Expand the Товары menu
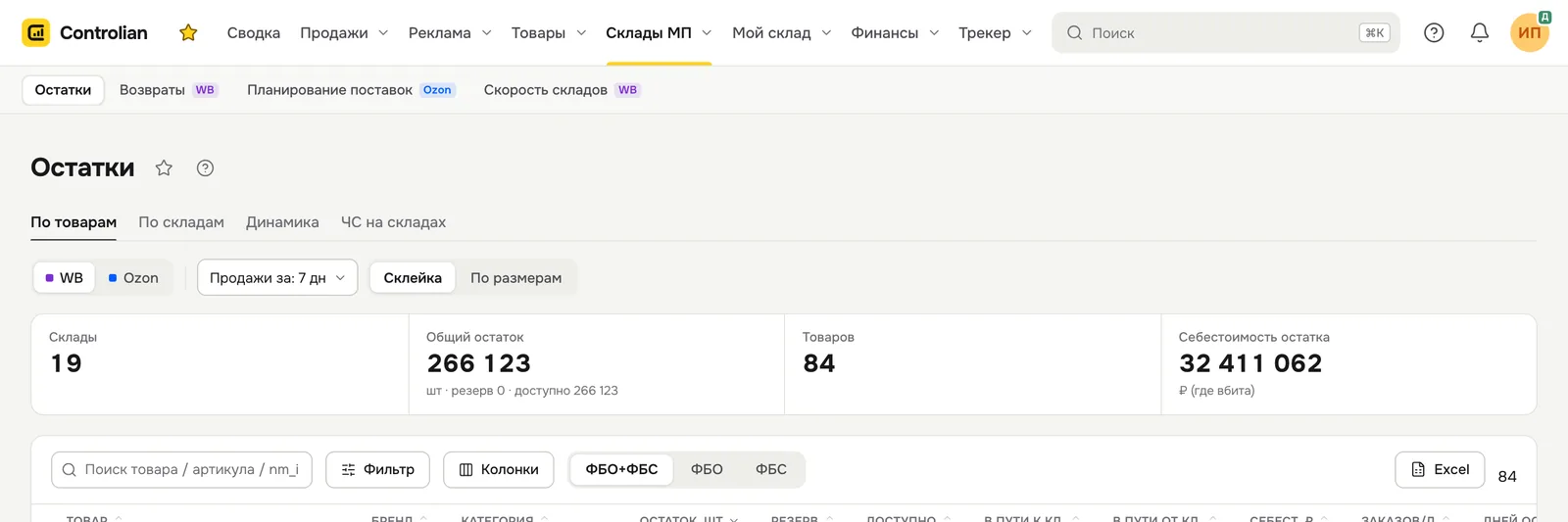The image size is (1568, 522). click(549, 32)
